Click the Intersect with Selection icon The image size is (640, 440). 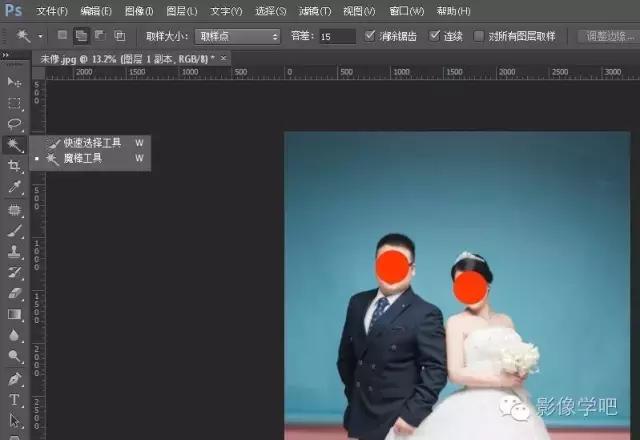(x=119, y=36)
